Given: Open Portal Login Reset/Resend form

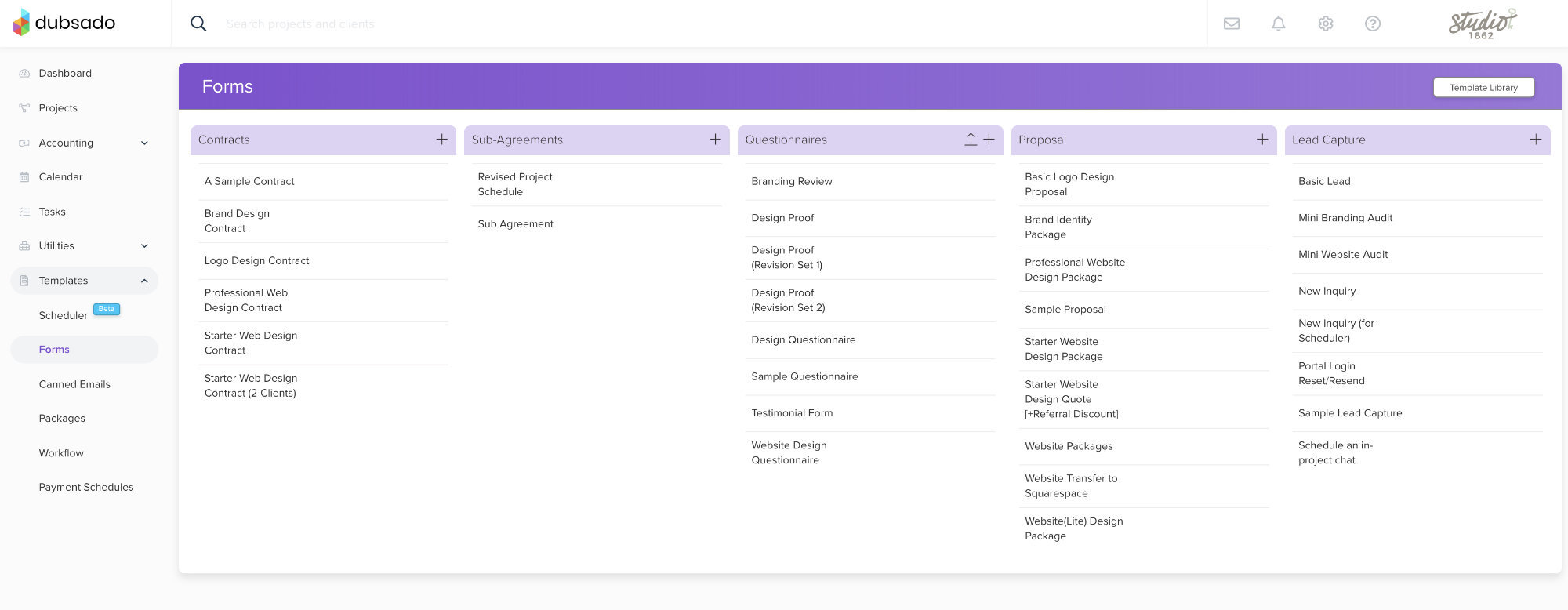Looking at the screenshot, I should [1331, 373].
